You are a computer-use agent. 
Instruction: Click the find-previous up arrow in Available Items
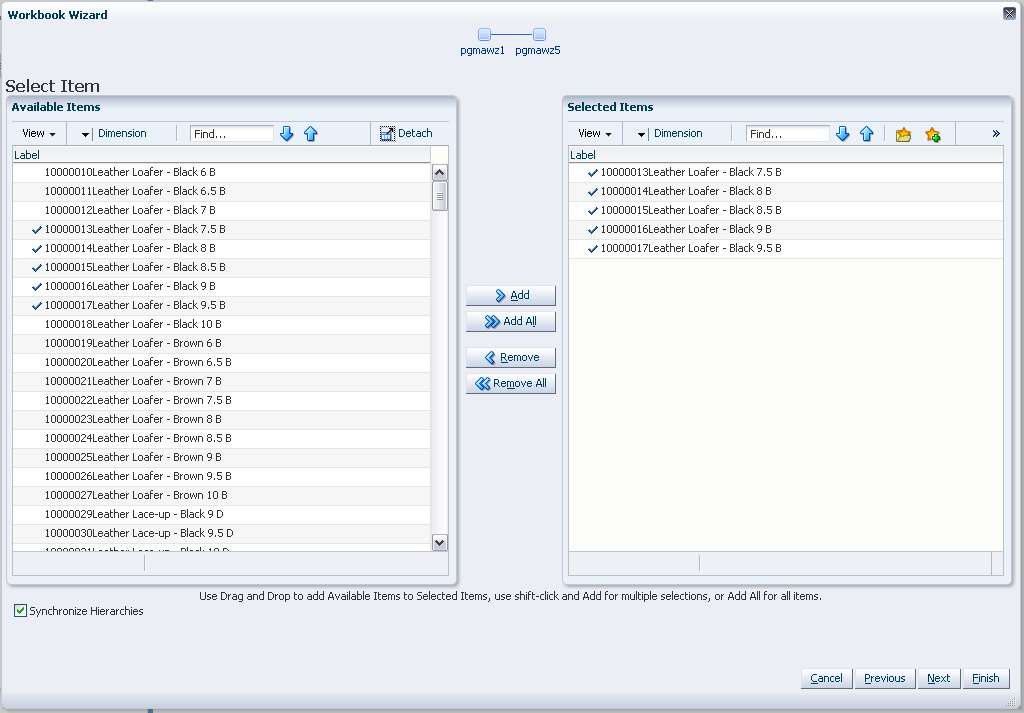tap(310, 134)
